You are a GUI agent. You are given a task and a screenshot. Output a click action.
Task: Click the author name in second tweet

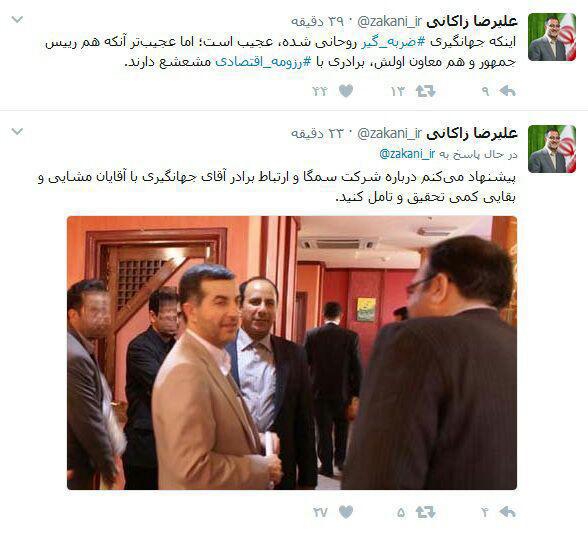point(472,133)
